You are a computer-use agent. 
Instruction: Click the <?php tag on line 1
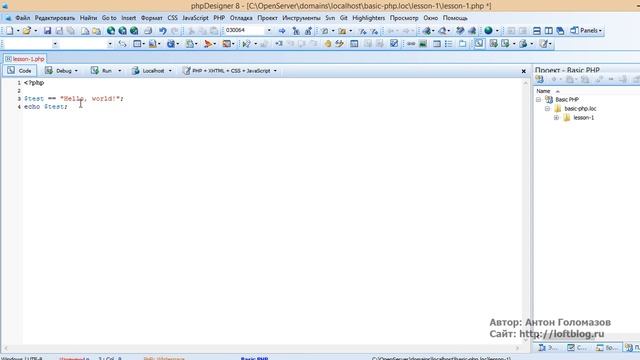(x=34, y=82)
